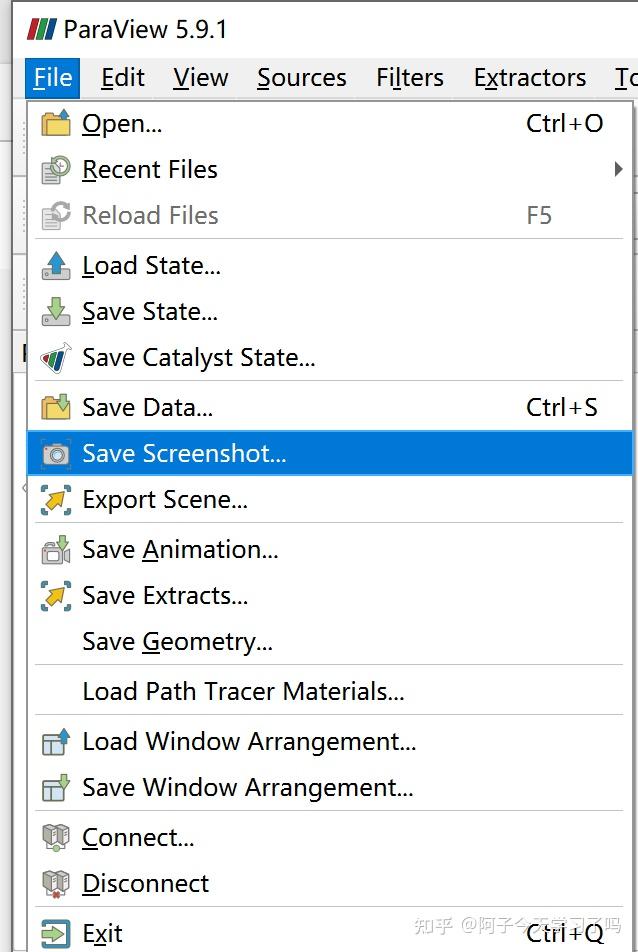Click the Export Scene arrow icon
The height and width of the screenshot is (952, 638).
coord(56,500)
